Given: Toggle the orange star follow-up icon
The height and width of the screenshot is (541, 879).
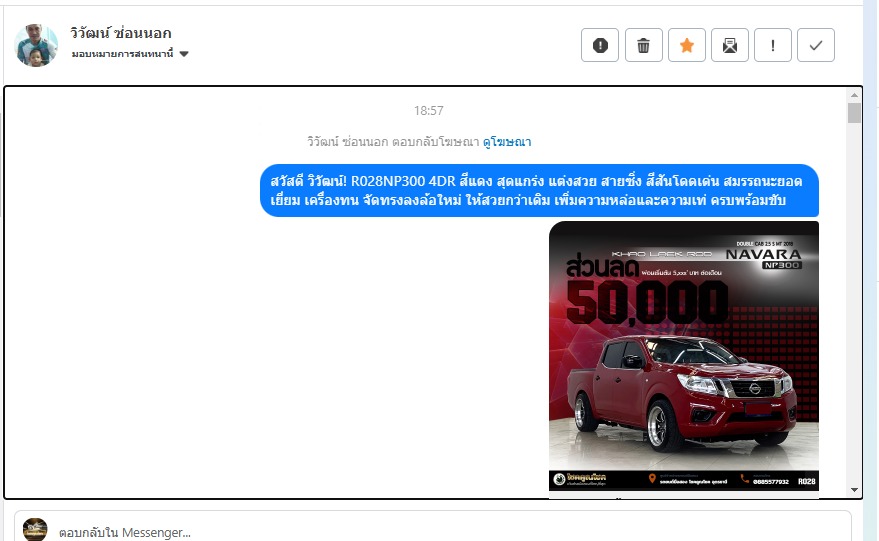Looking at the screenshot, I should click(x=687, y=45).
